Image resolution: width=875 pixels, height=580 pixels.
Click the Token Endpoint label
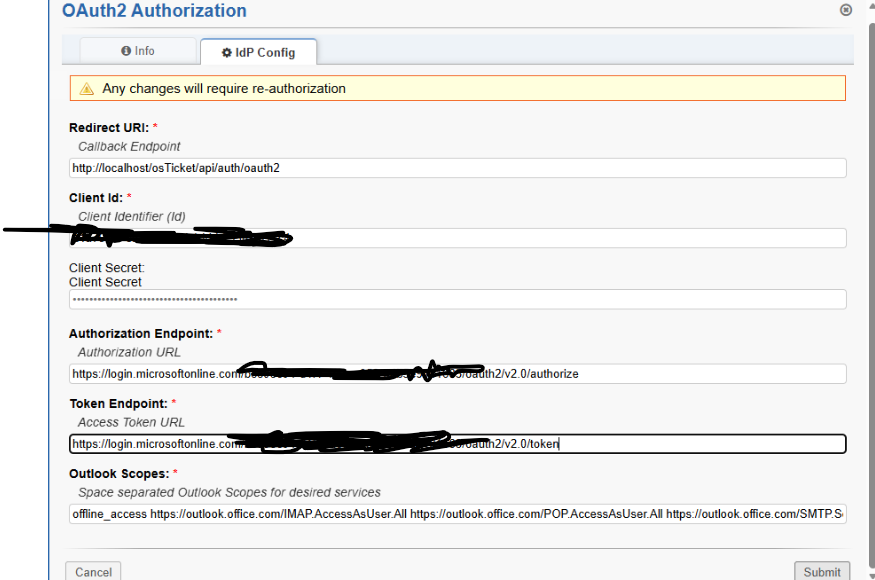pos(117,403)
